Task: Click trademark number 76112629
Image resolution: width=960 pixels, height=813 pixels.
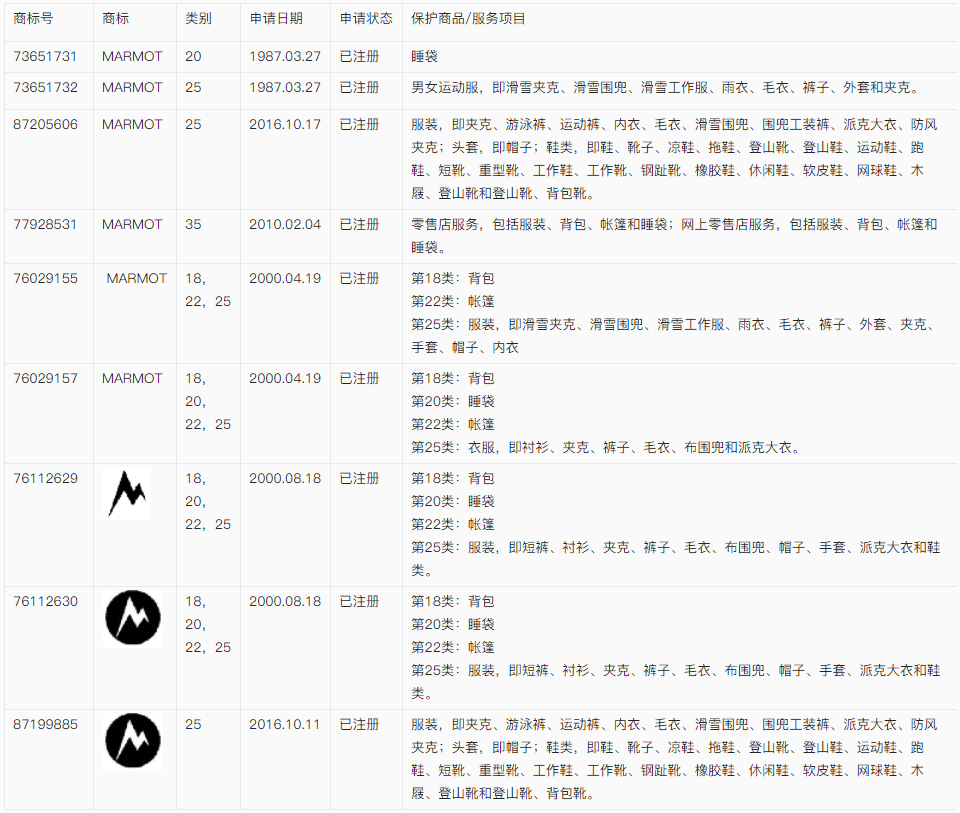Action: pyautogui.click(x=45, y=478)
